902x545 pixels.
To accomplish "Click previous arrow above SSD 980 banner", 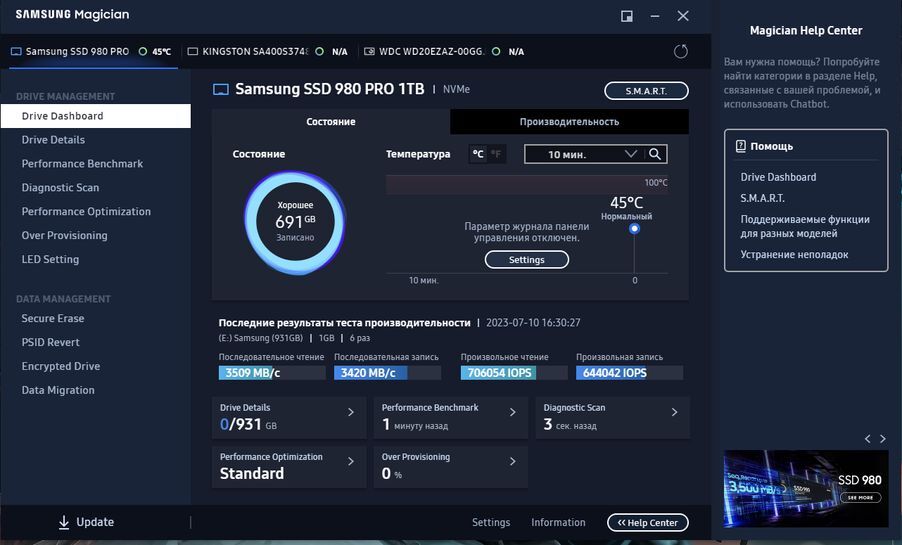I will (x=867, y=439).
